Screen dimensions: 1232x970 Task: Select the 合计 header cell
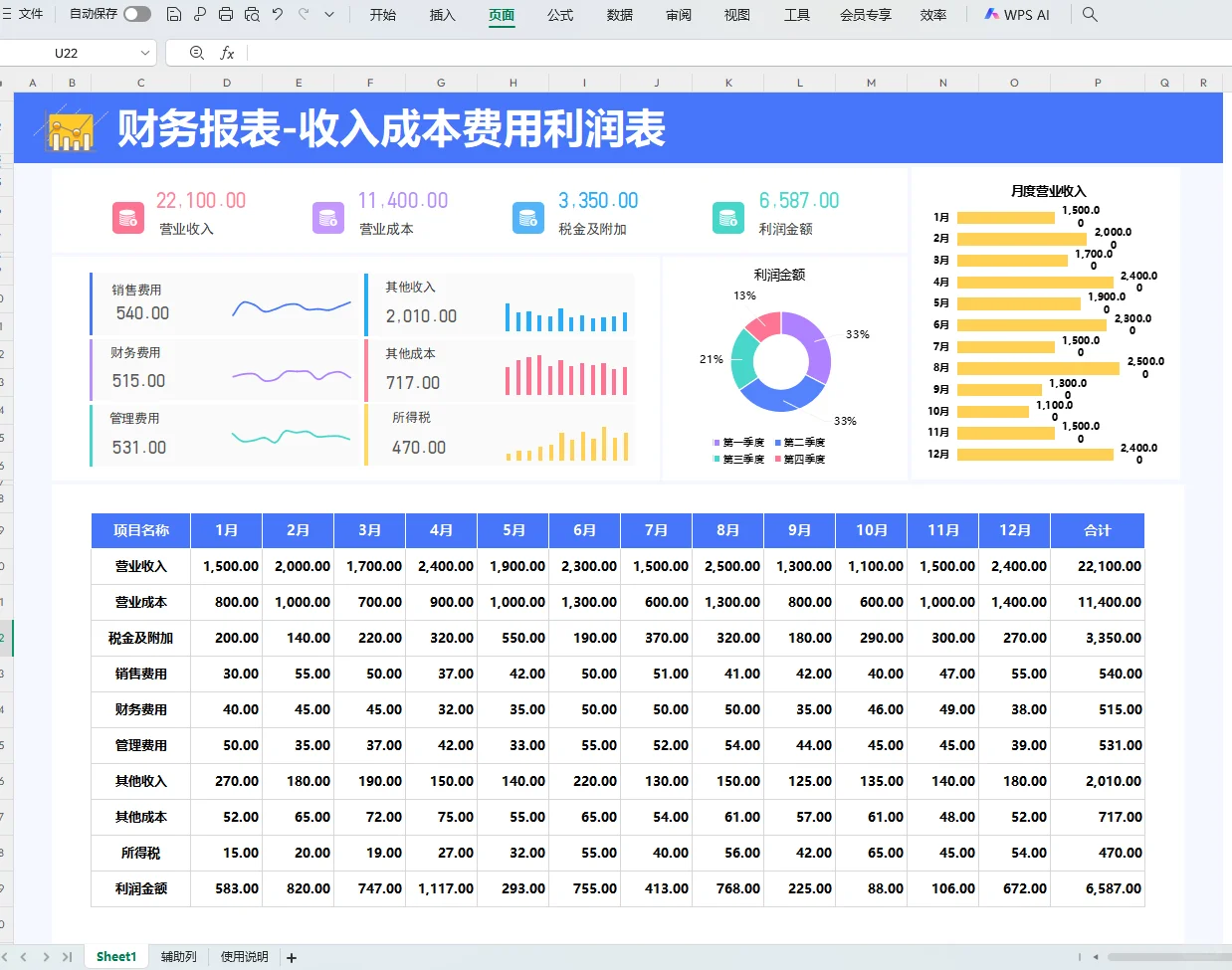(x=1098, y=530)
